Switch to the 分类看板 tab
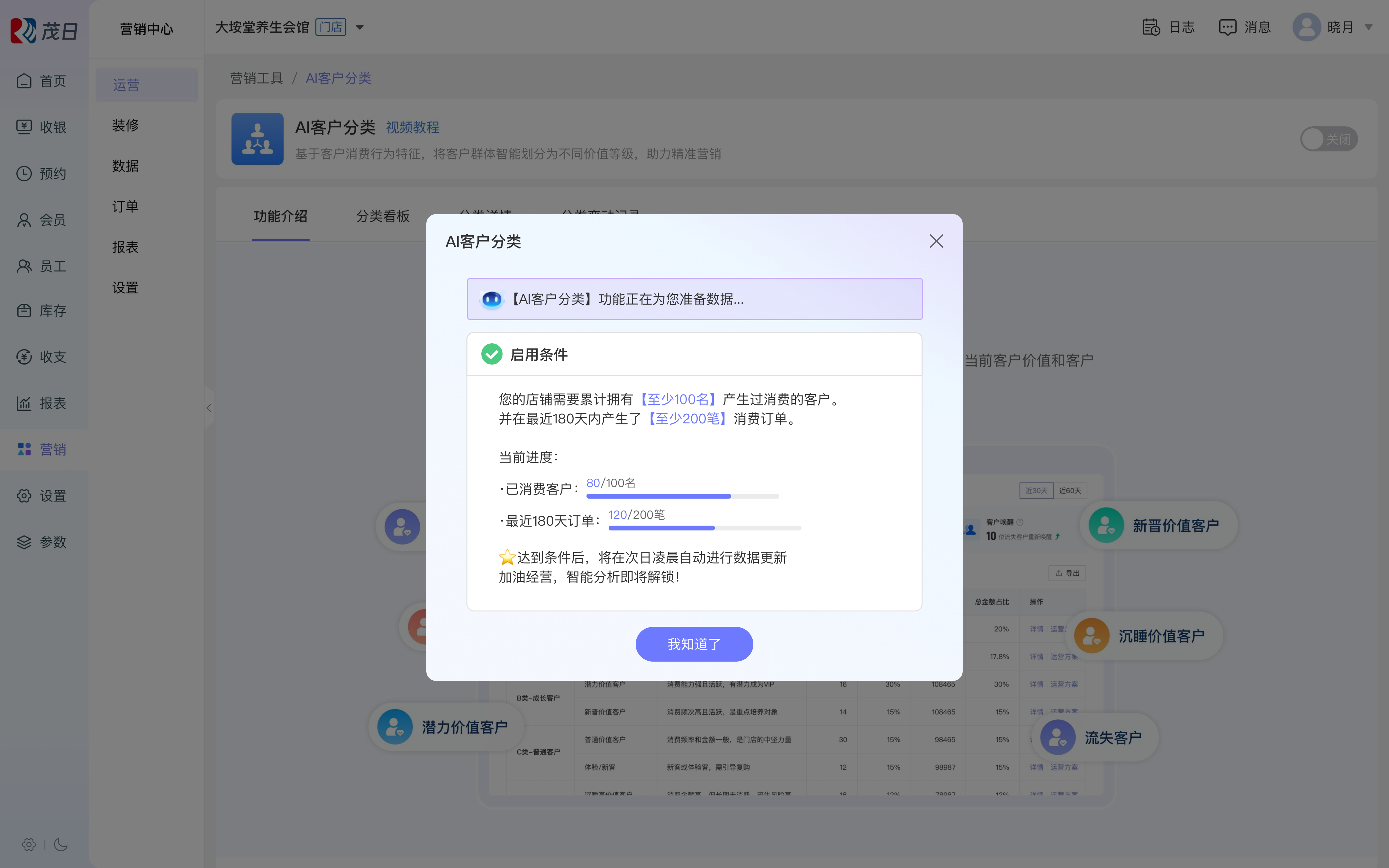Image resolution: width=1389 pixels, height=868 pixels. tap(382, 216)
